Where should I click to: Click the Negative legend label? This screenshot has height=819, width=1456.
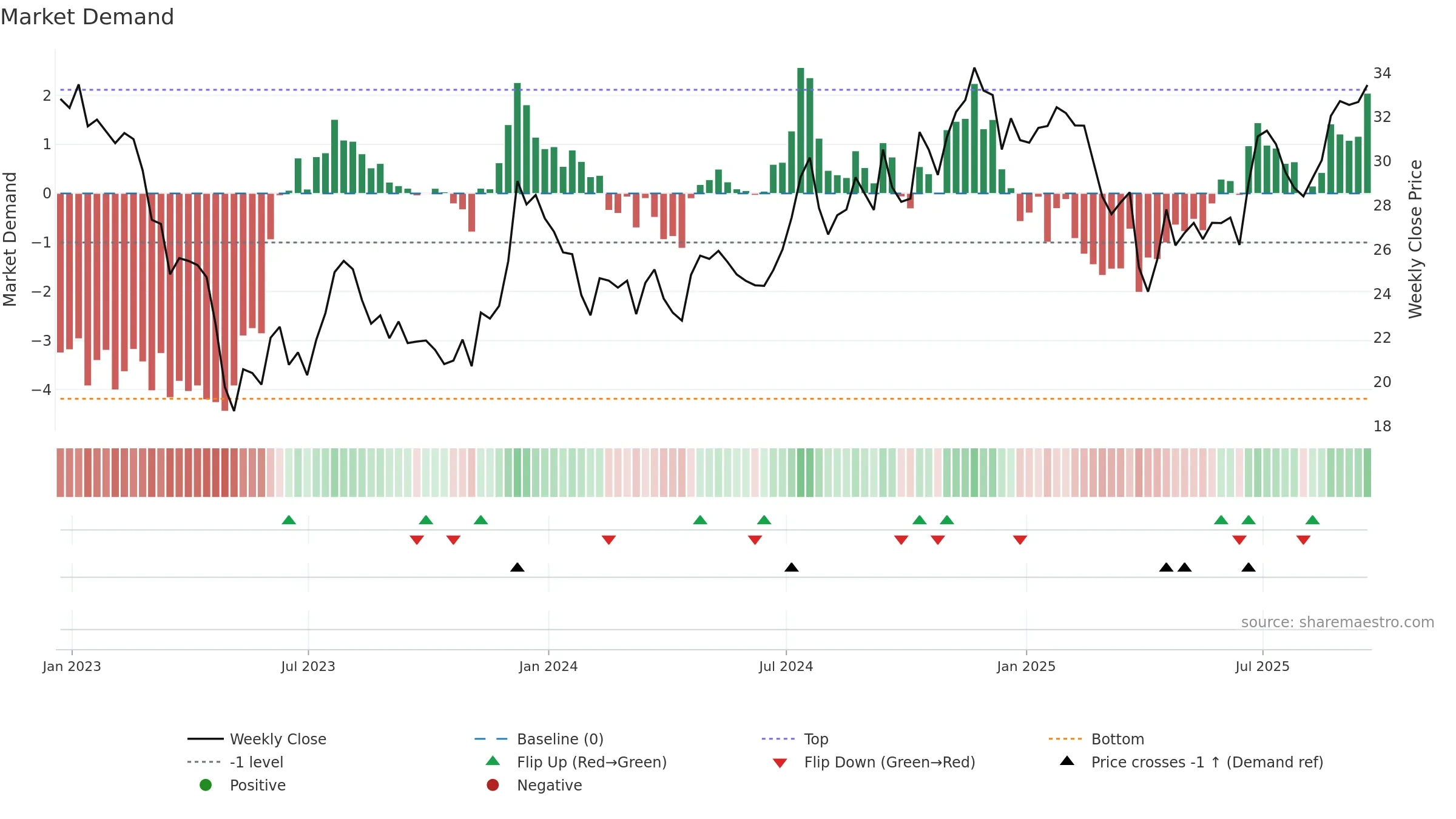[549, 785]
